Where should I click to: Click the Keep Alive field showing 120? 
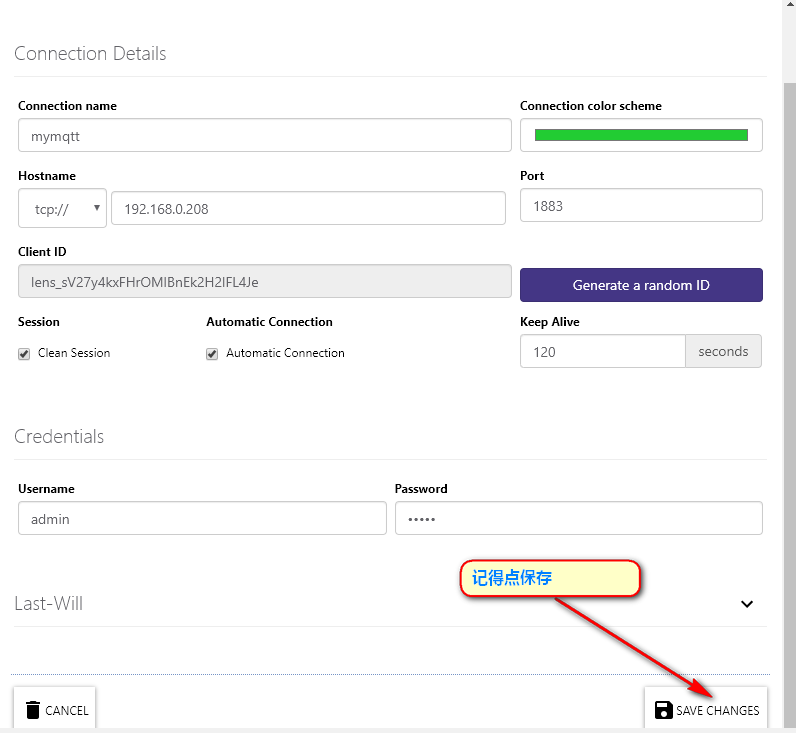pyautogui.click(x=603, y=351)
